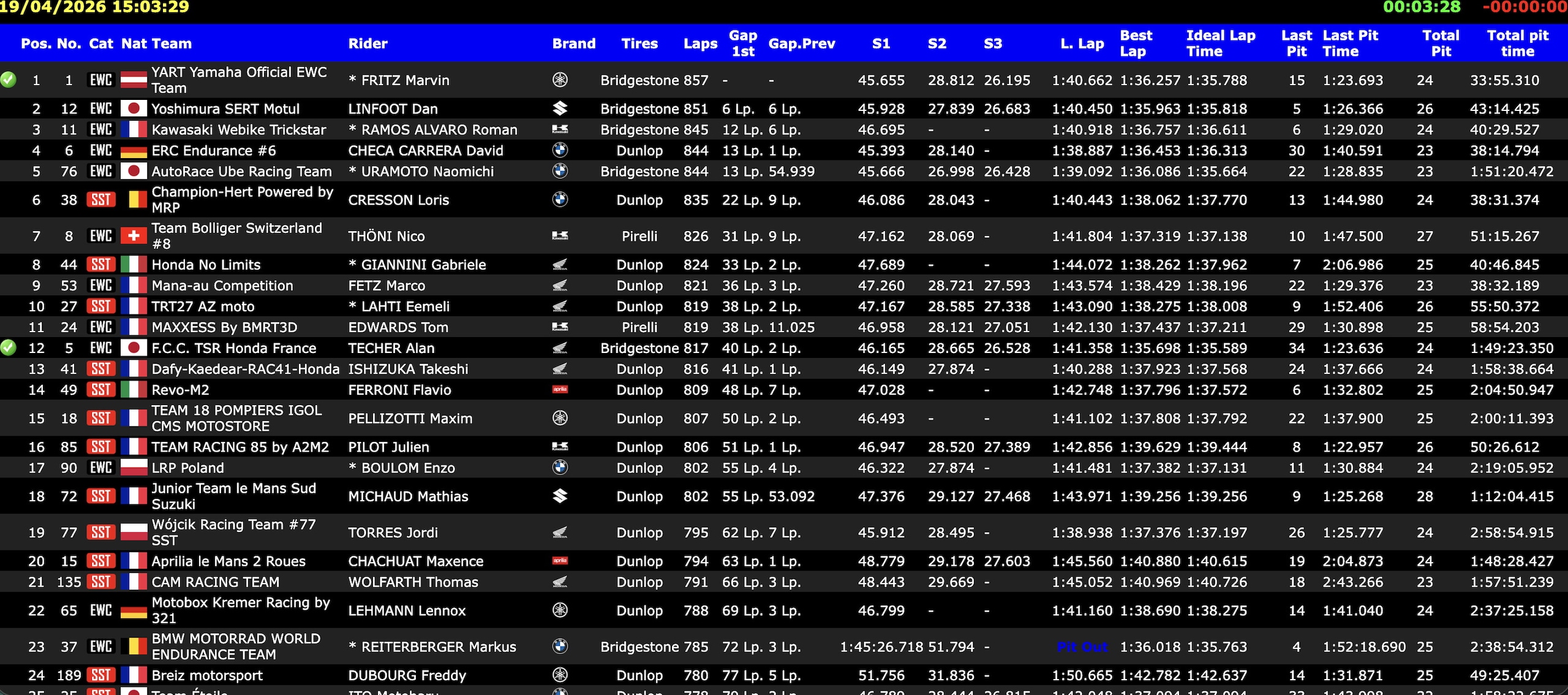Click the Gap.Prev column header
This screenshot has height=695, width=1568.
(x=802, y=44)
